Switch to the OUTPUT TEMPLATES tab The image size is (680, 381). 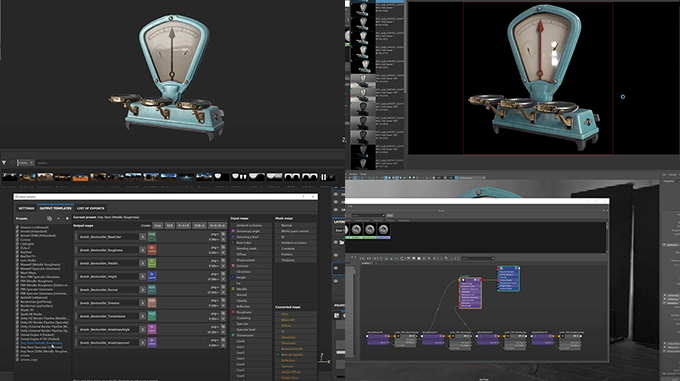pyautogui.click(x=56, y=208)
